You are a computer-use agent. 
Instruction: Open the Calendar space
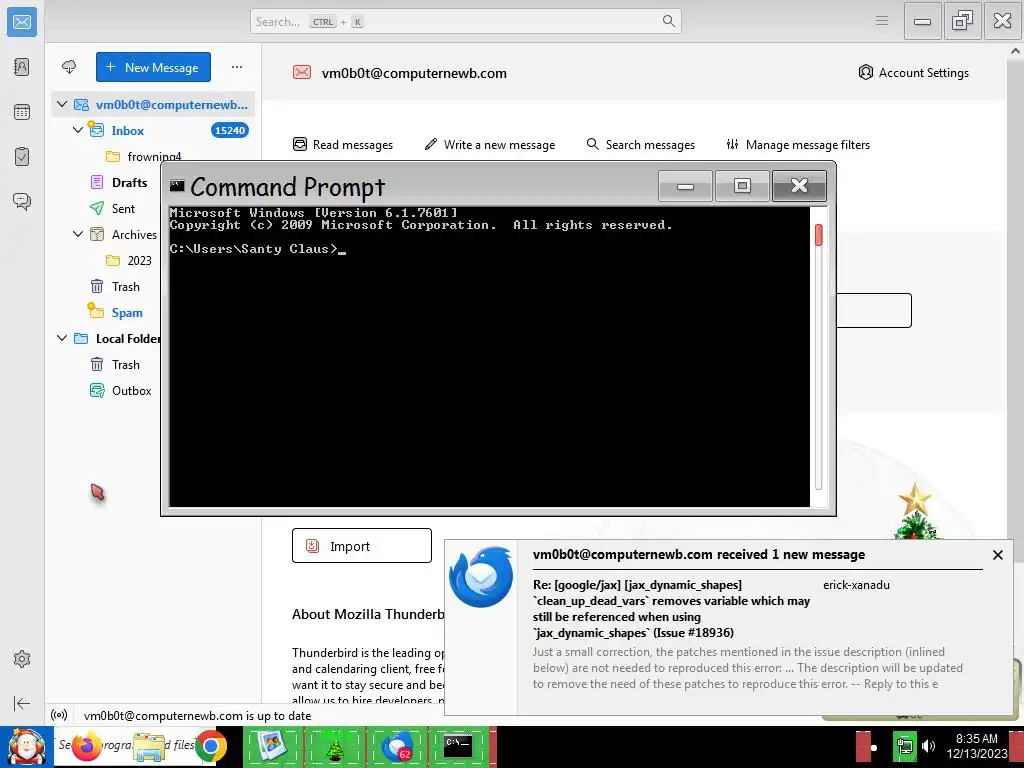click(x=22, y=112)
